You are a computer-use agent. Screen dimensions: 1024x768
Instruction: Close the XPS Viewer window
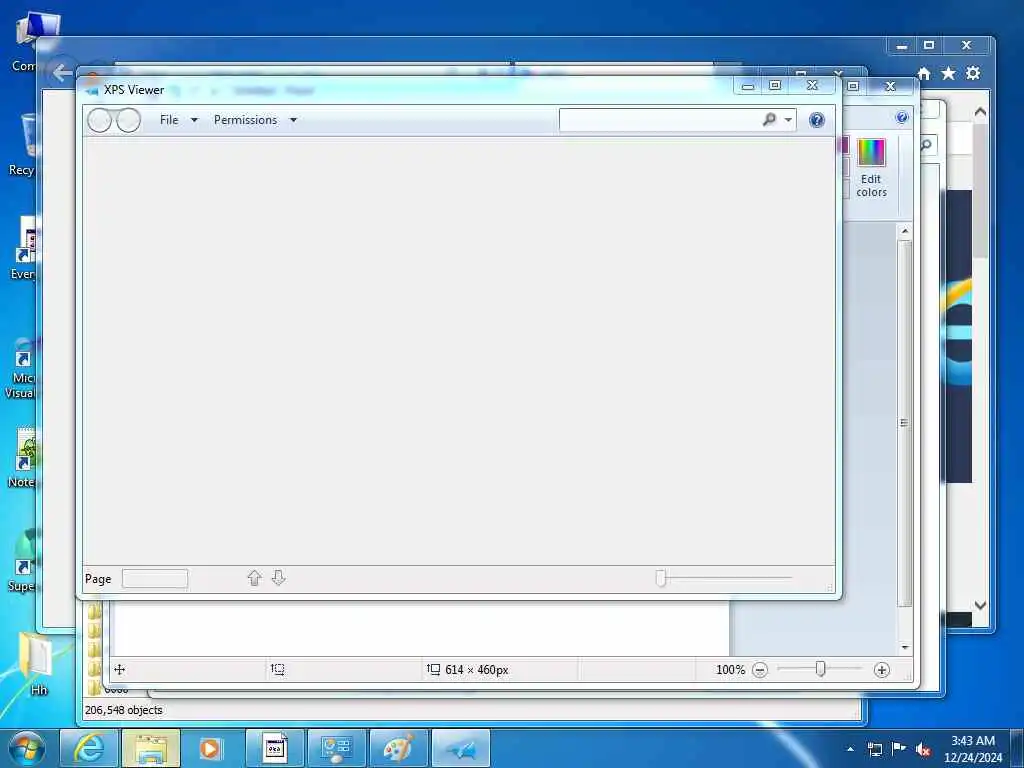(812, 86)
